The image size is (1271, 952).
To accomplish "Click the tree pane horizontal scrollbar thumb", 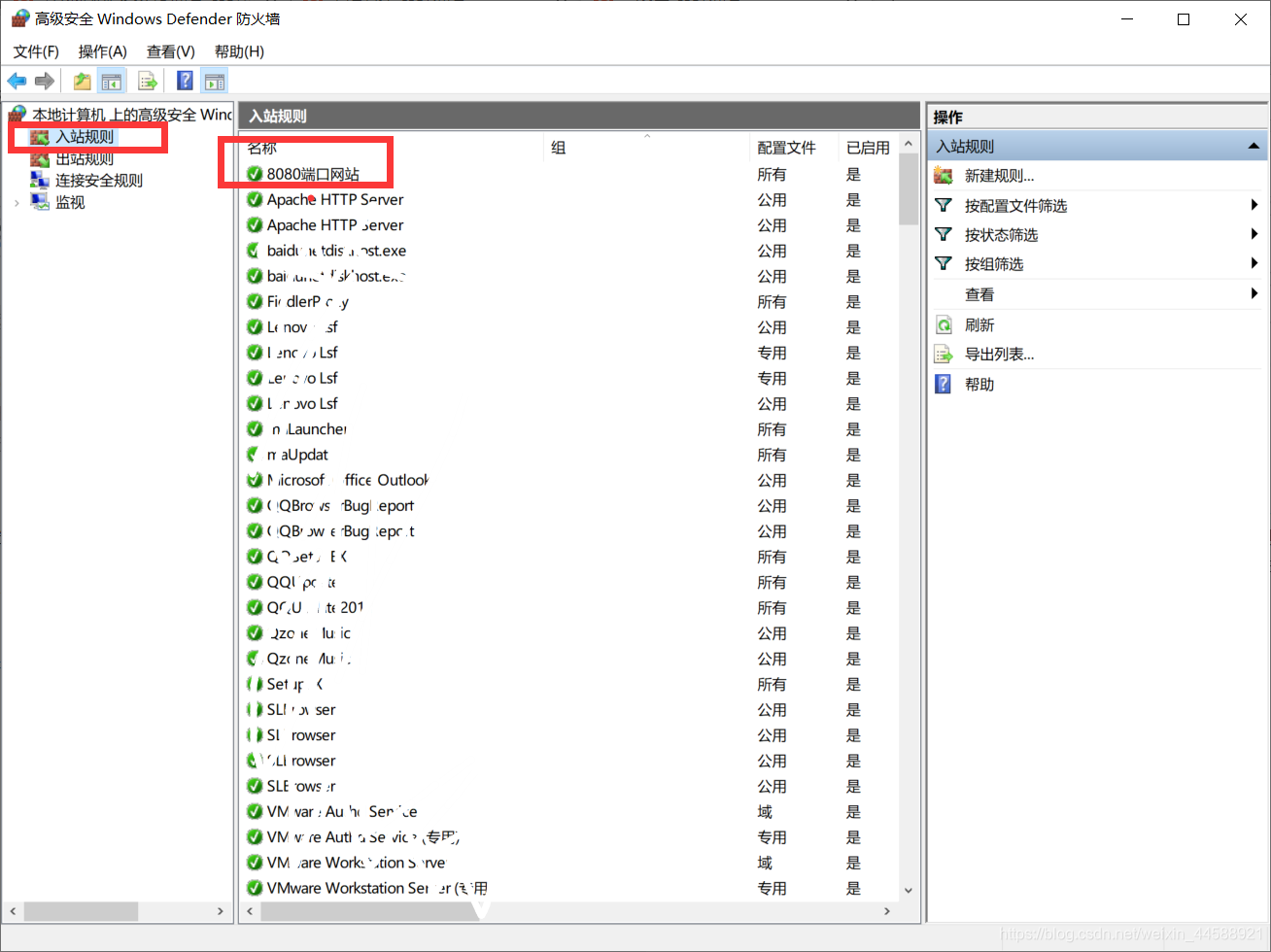I will click(81, 911).
